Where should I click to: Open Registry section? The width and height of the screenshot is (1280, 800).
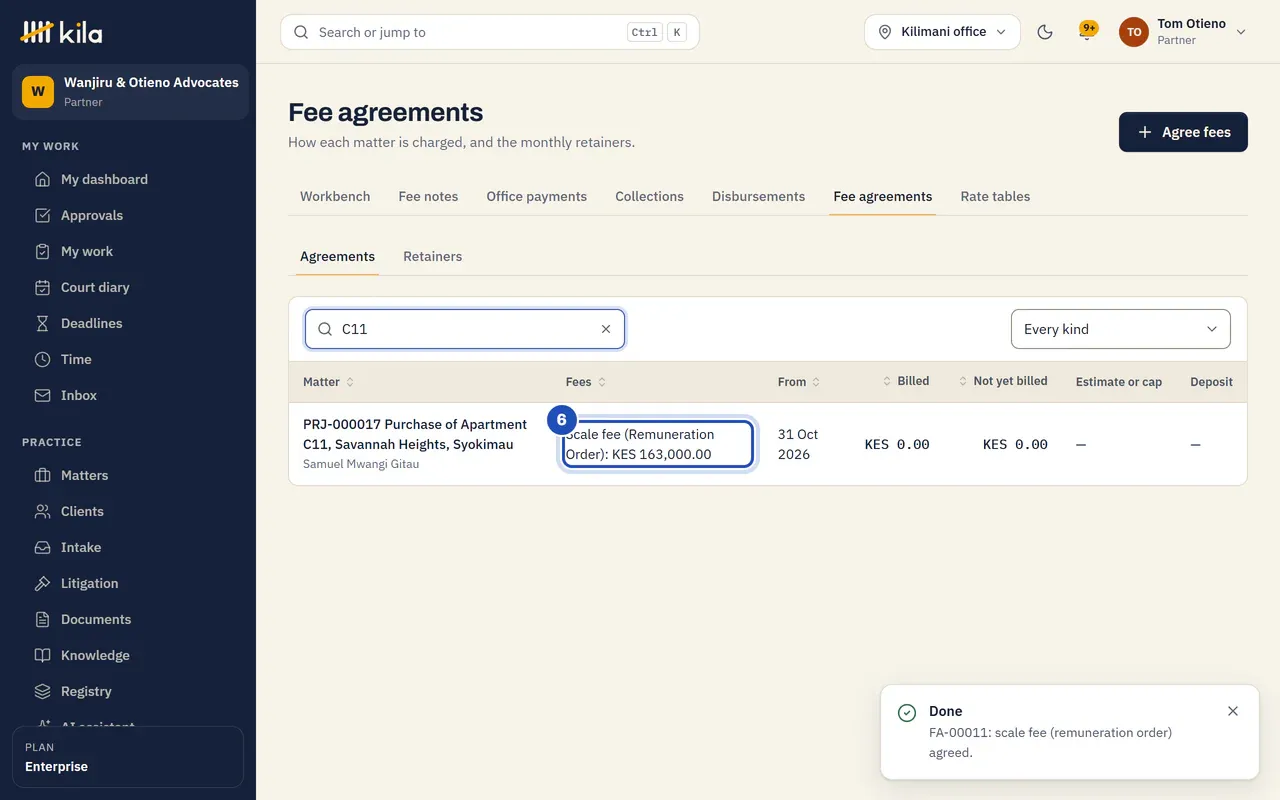click(128, 691)
